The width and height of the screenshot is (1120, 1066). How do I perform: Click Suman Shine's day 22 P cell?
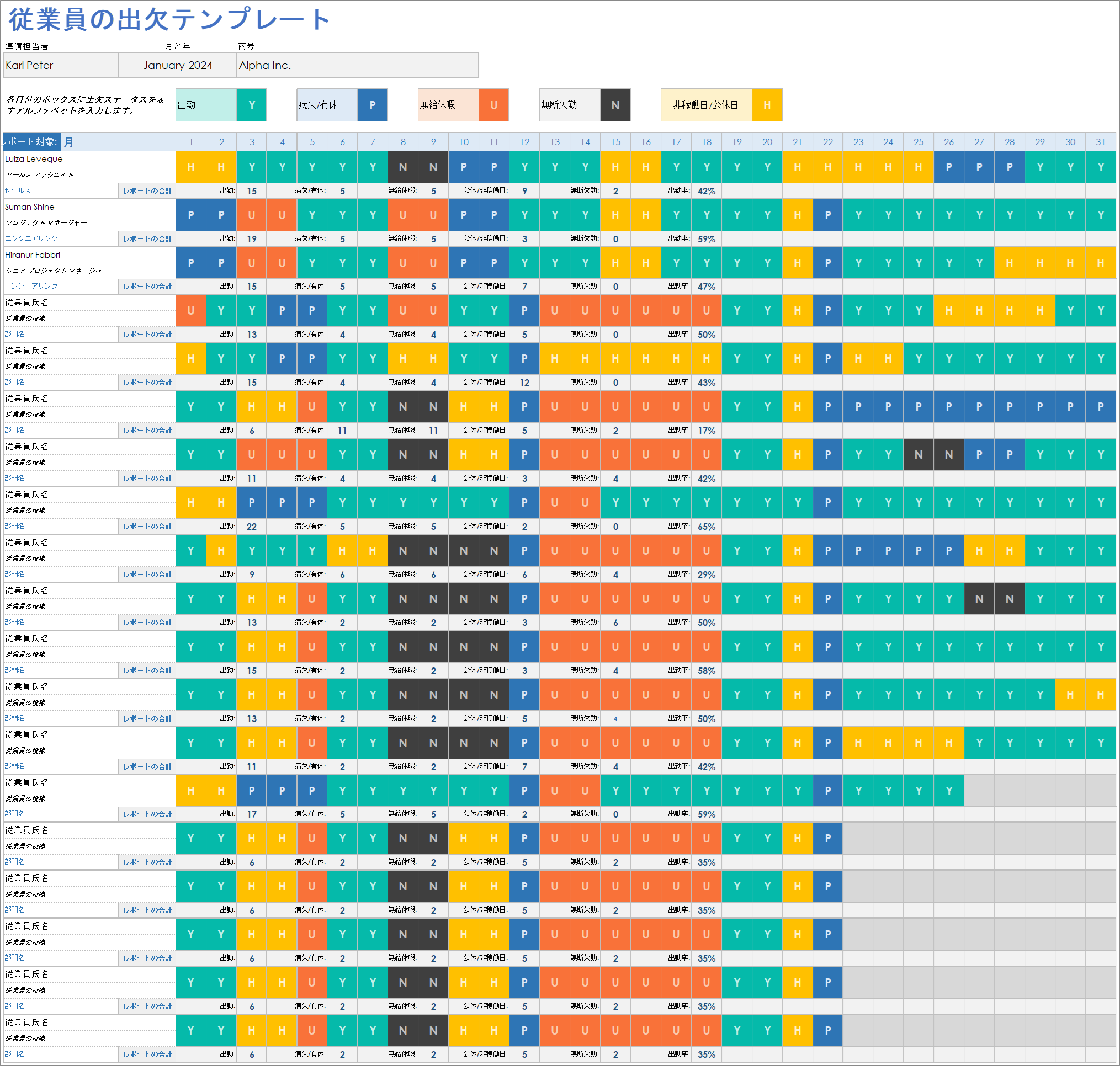pos(828,215)
